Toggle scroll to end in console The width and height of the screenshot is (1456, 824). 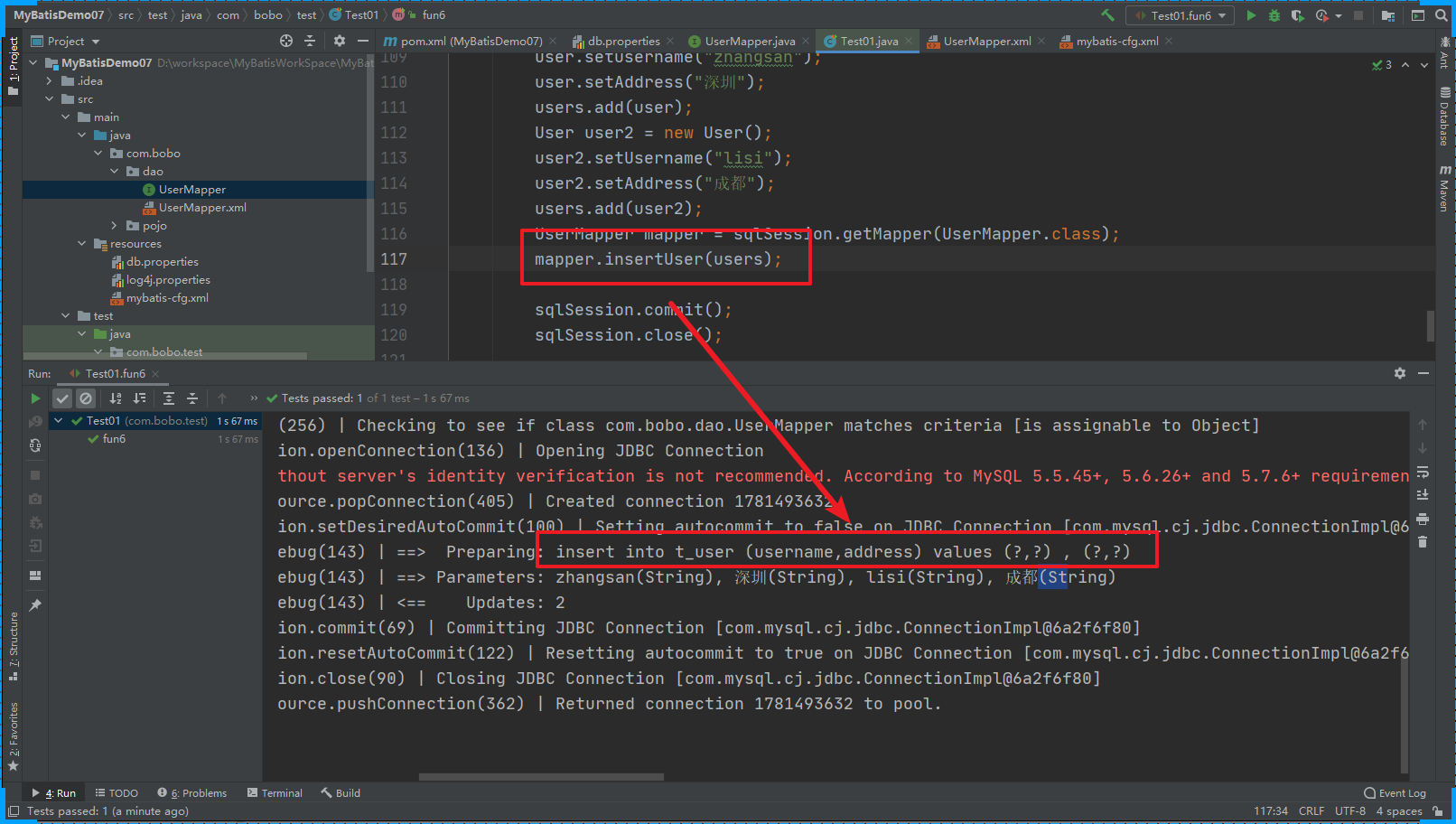click(1423, 495)
